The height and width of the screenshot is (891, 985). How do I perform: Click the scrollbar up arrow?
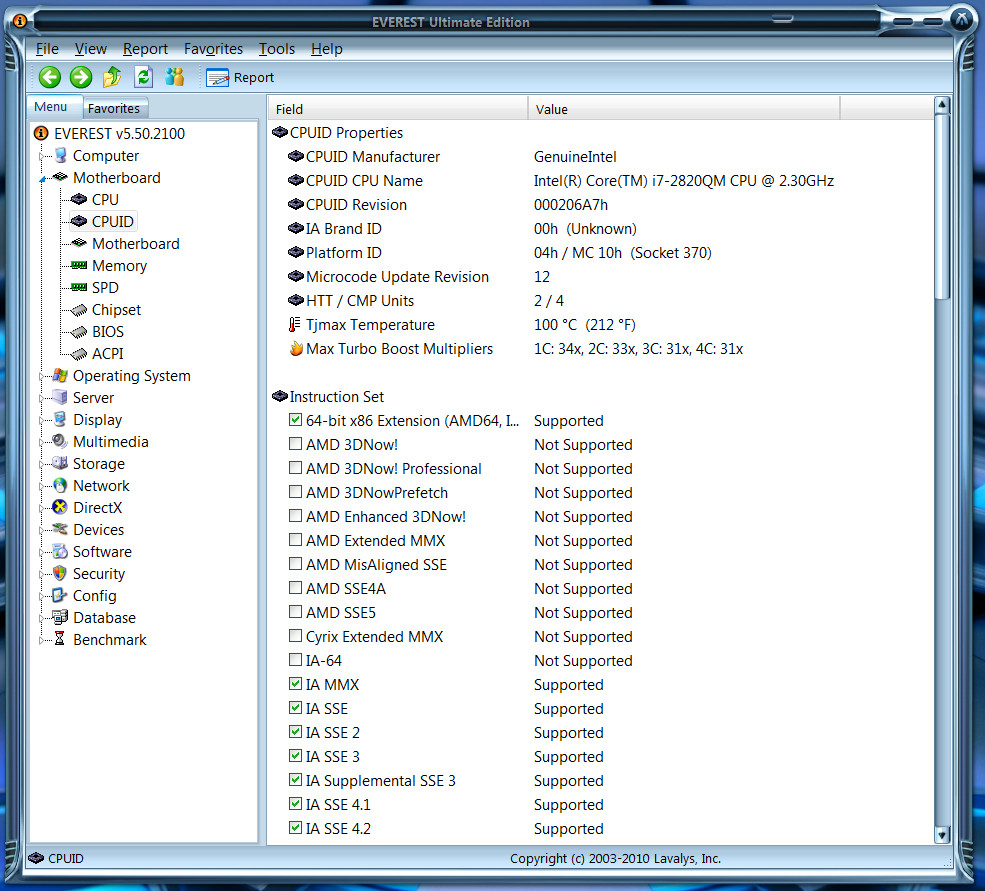point(941,105)
